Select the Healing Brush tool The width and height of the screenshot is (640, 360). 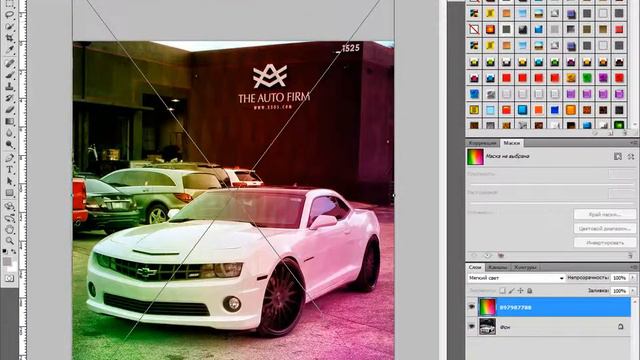(x=9, y=63)
